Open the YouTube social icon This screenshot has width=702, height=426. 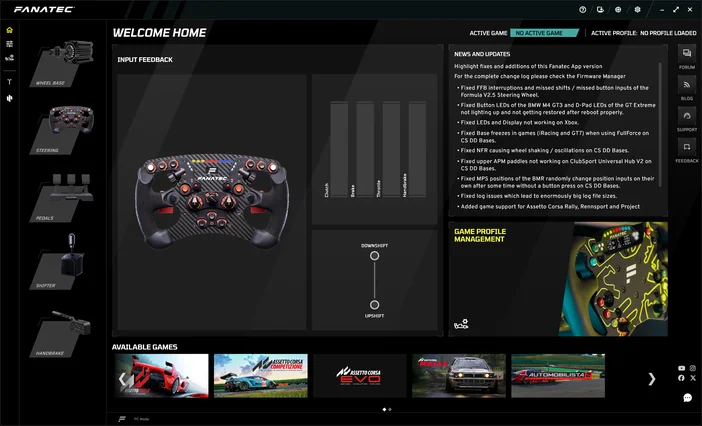(681, 368)
